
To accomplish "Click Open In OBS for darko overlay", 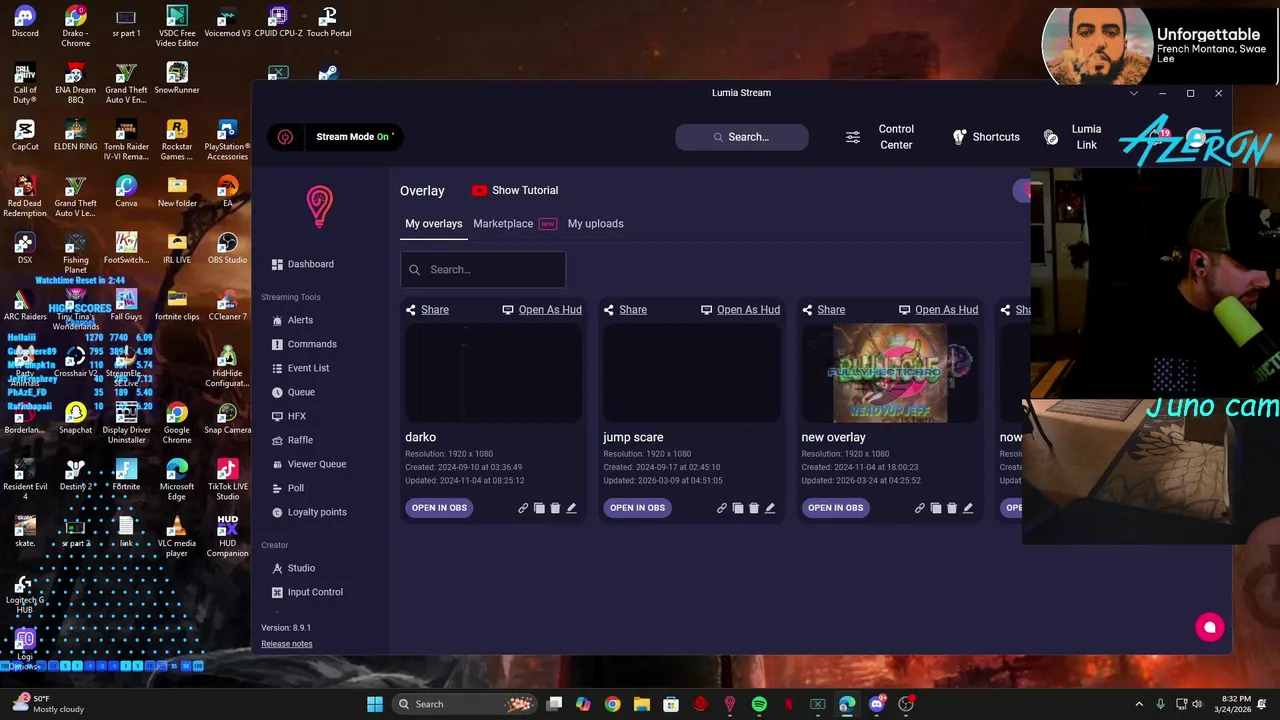I will pos(439,508).
